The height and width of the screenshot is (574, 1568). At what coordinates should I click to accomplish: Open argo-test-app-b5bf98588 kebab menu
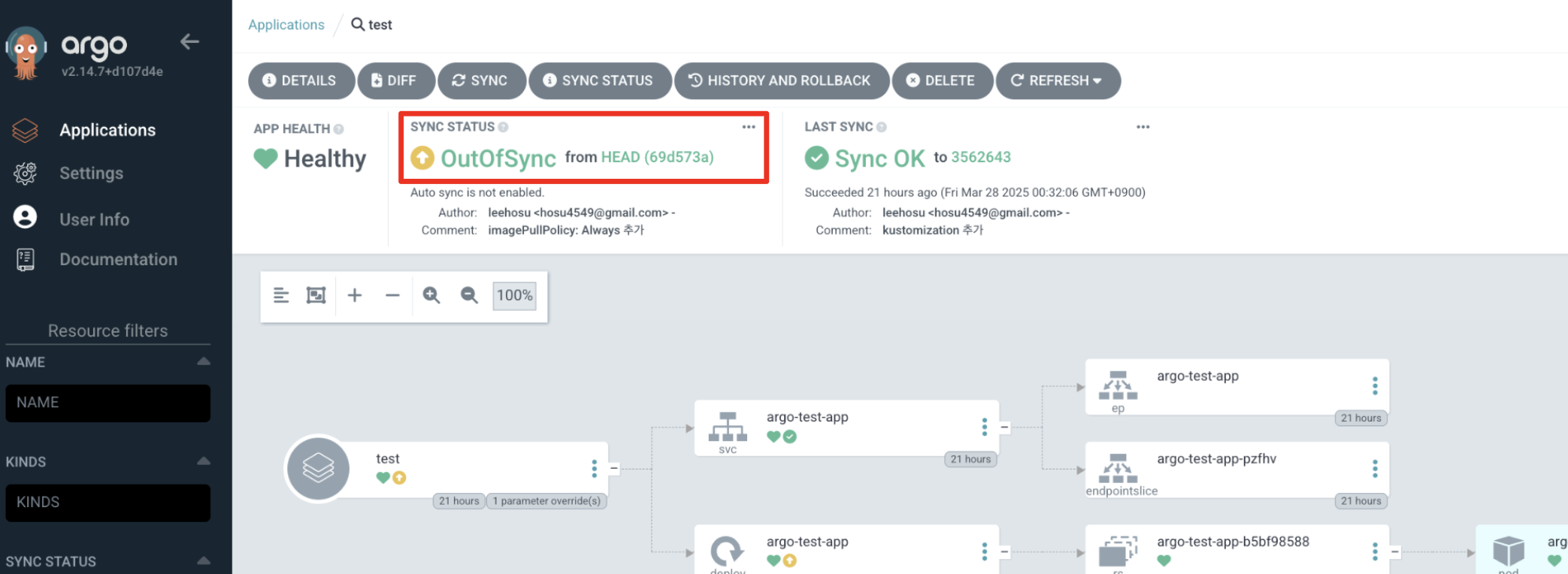tap(1375, 552)
